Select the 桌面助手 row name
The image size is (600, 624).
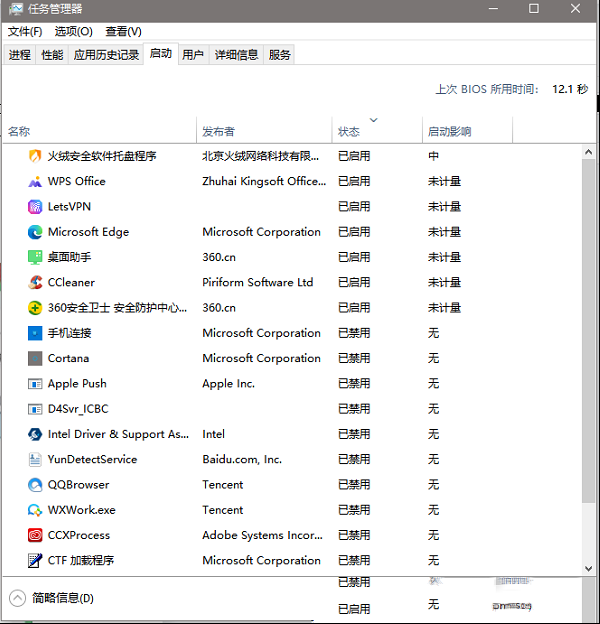pyautogui.click(x=69, y=257)
